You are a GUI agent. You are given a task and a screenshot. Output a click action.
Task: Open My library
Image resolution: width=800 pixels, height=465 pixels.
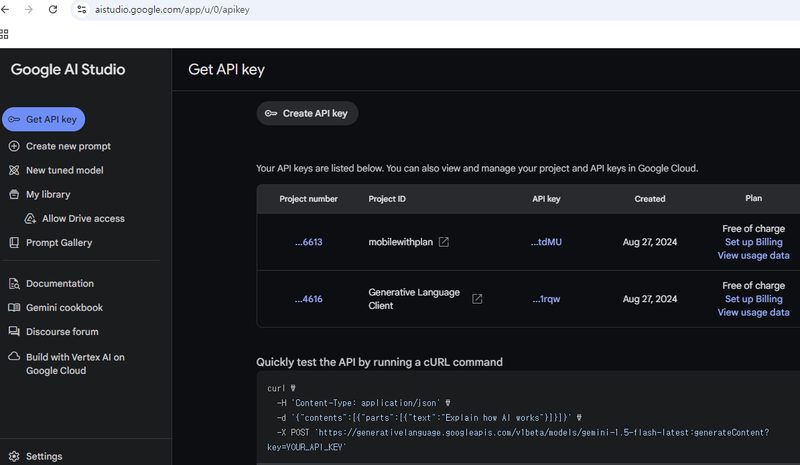pyautogui.click(x=48, y=194)
